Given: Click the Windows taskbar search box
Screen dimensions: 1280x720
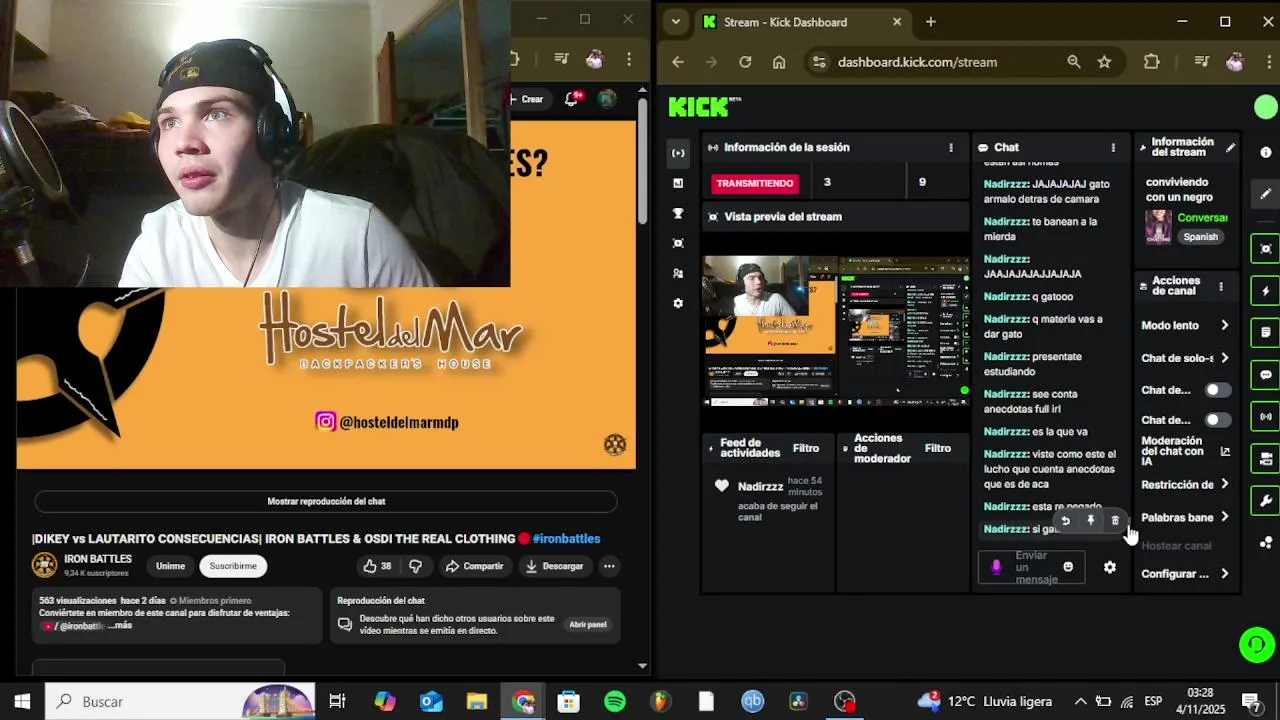Looking at the screenshot, I should 180,701.
